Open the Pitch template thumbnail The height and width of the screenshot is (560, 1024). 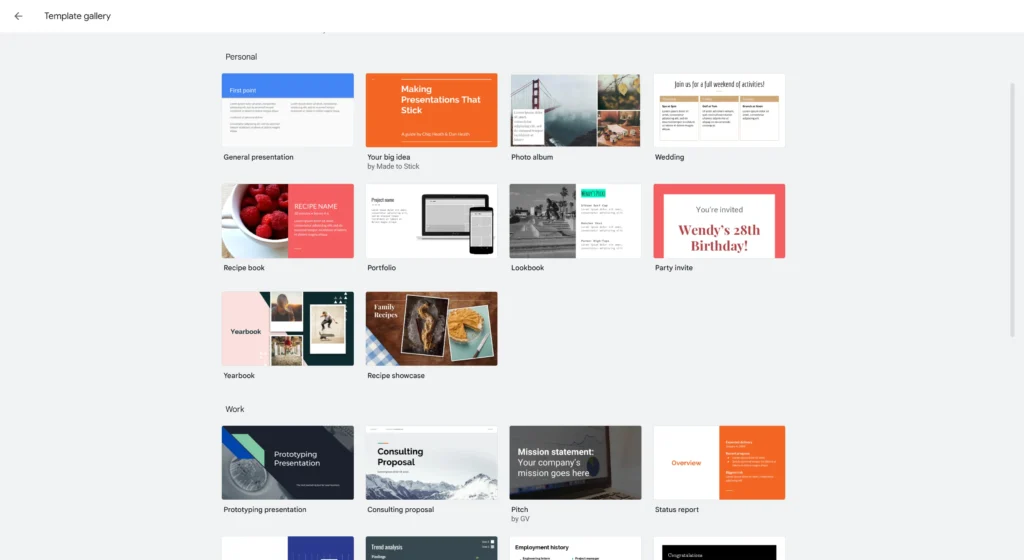[575, 463]
